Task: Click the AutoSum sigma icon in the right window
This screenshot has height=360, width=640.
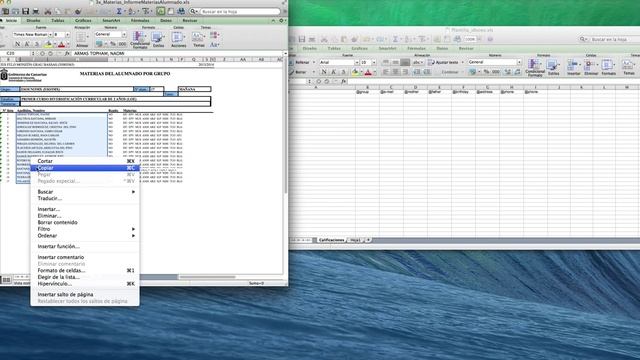Action: (395, 39)
